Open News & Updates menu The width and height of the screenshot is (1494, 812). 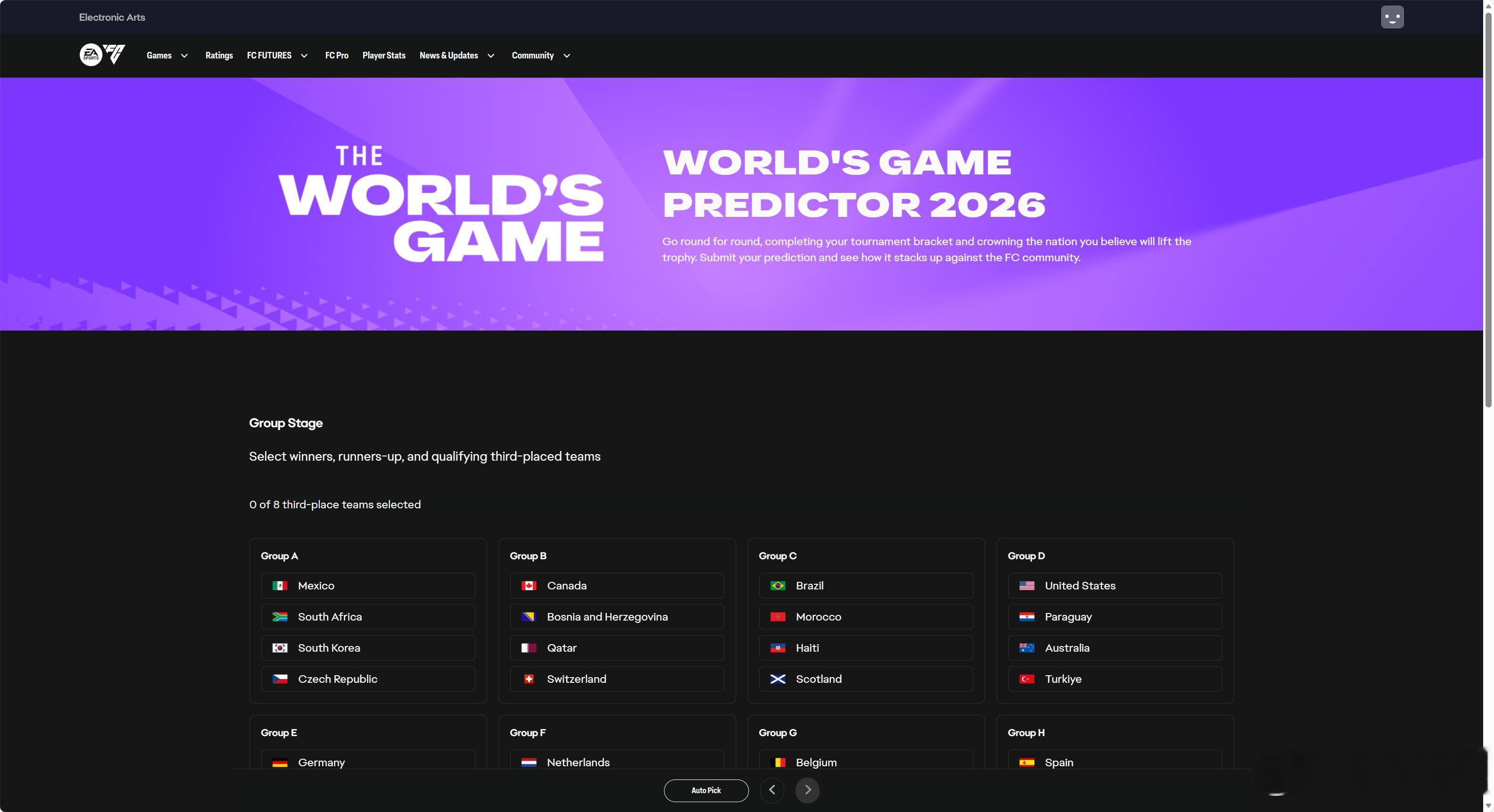pos(449,56)
